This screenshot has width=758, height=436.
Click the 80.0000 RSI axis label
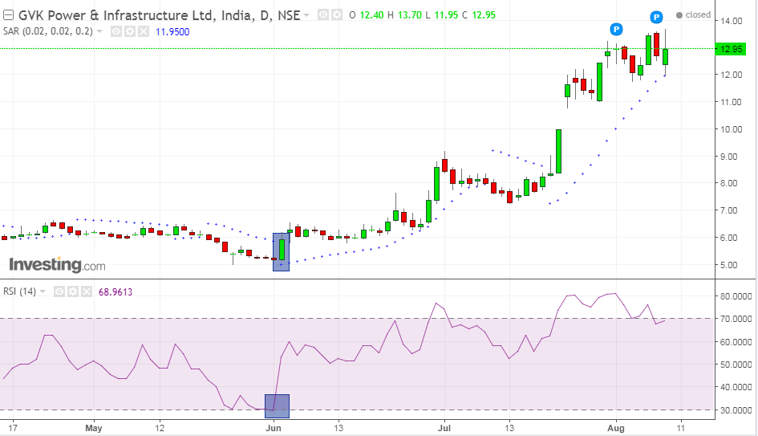737,296
